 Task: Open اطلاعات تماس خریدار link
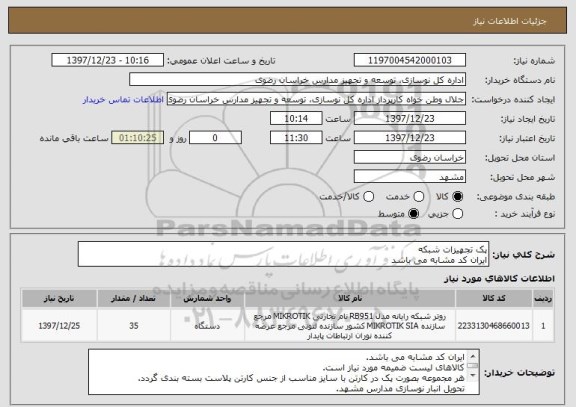click(123, 100)
